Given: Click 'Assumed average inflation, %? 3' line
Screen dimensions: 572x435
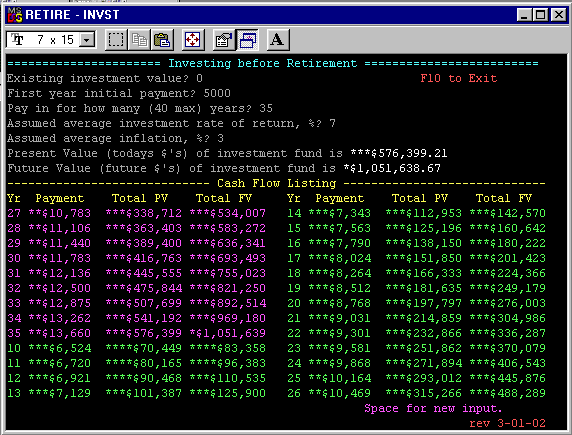Looking at the screenshot, I should click(x=115, y=138).
